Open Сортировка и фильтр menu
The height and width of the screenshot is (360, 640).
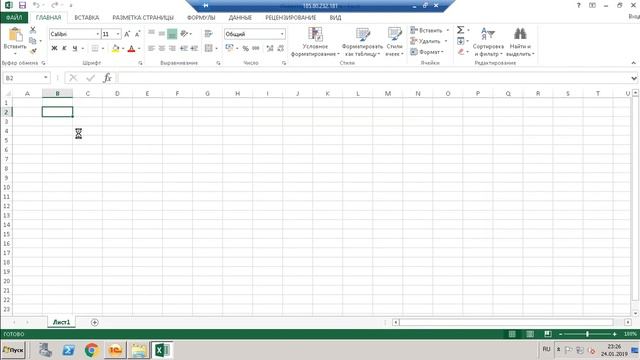488,42
